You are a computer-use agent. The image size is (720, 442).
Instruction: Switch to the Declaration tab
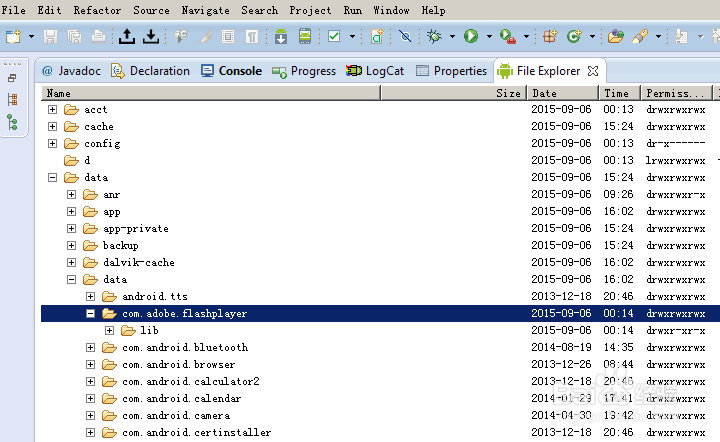pos(151,71)
